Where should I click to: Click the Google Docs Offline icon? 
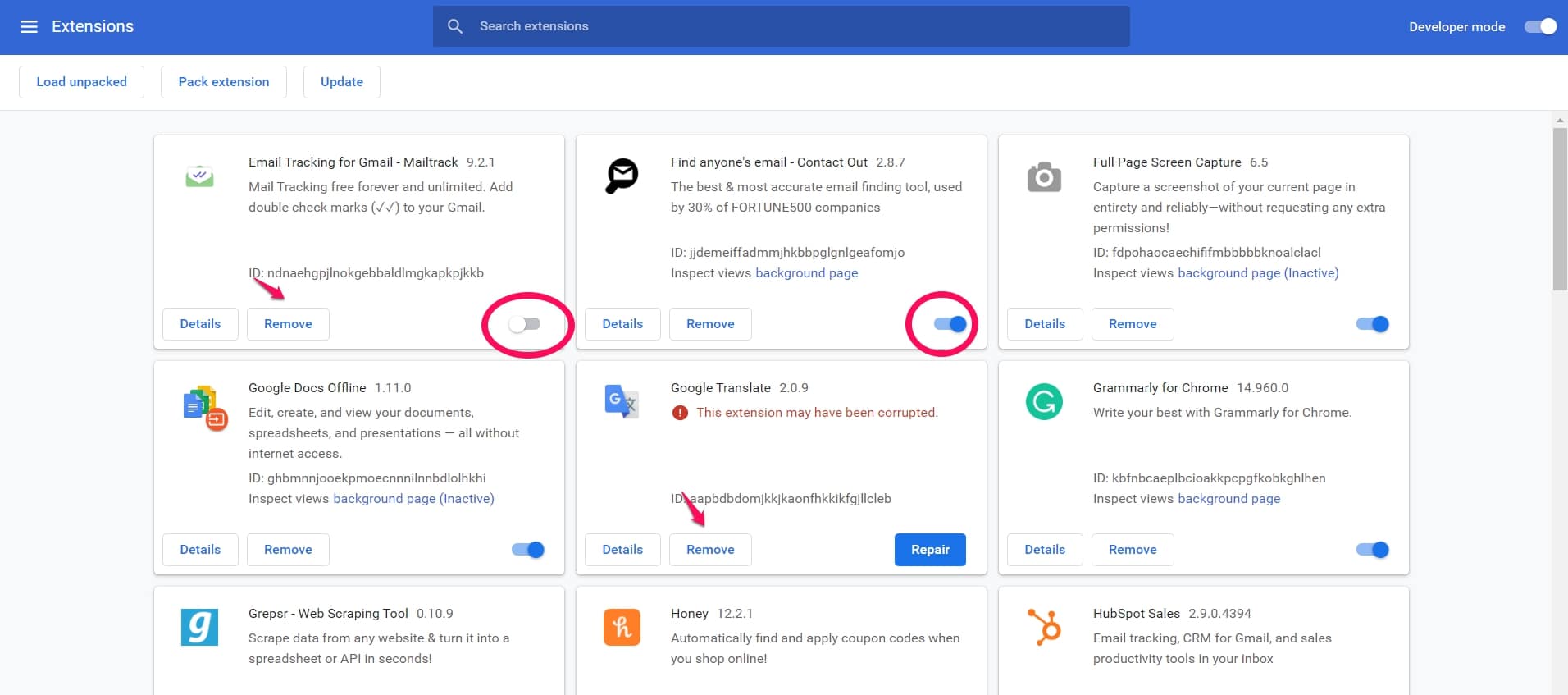[204, 407]
